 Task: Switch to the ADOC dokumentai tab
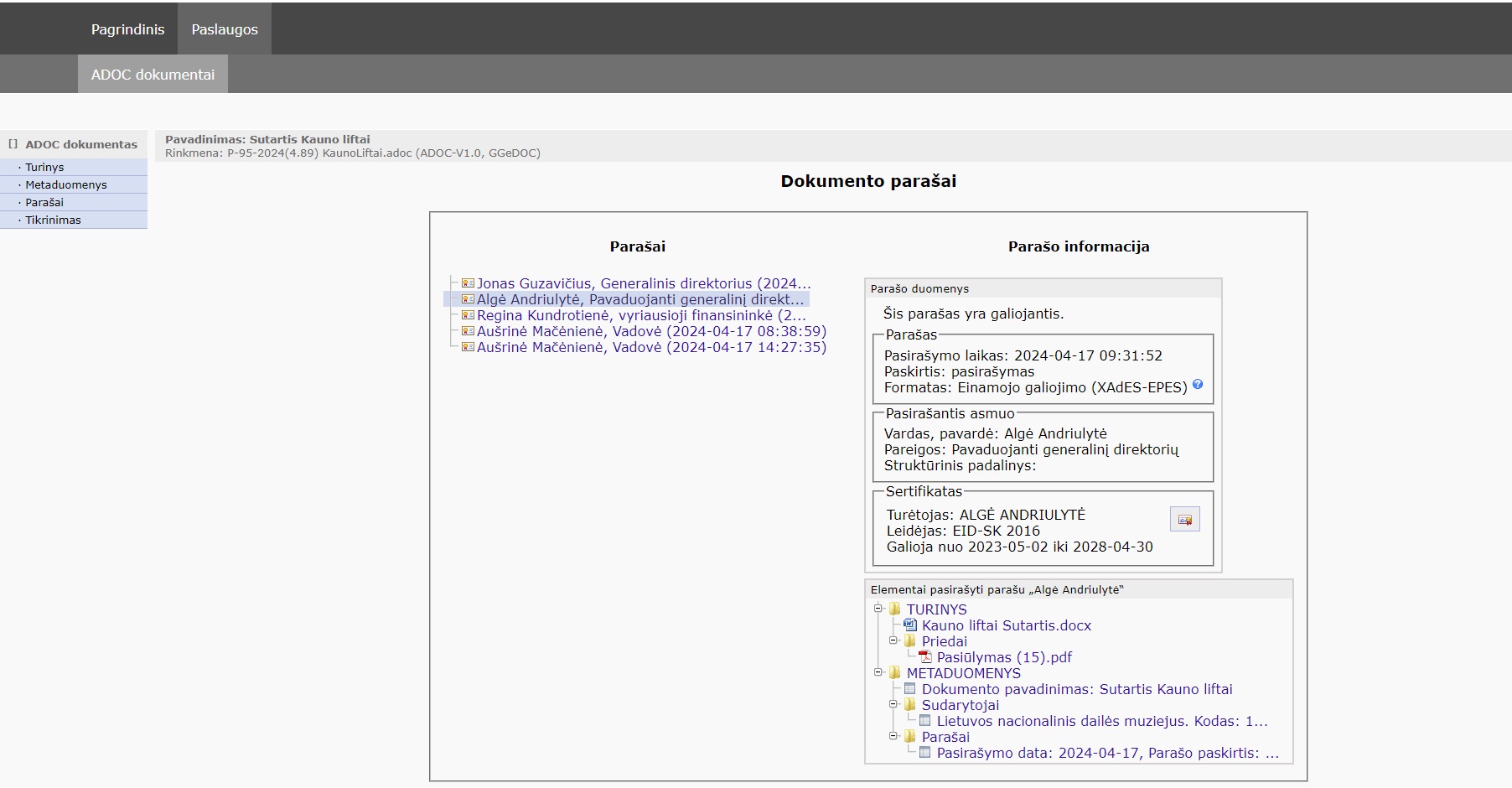pyautogui.click(x=153, y=75)
